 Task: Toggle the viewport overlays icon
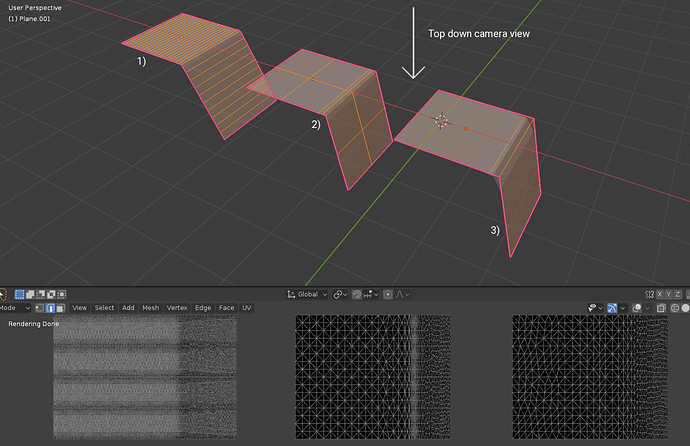click(637, 308)
